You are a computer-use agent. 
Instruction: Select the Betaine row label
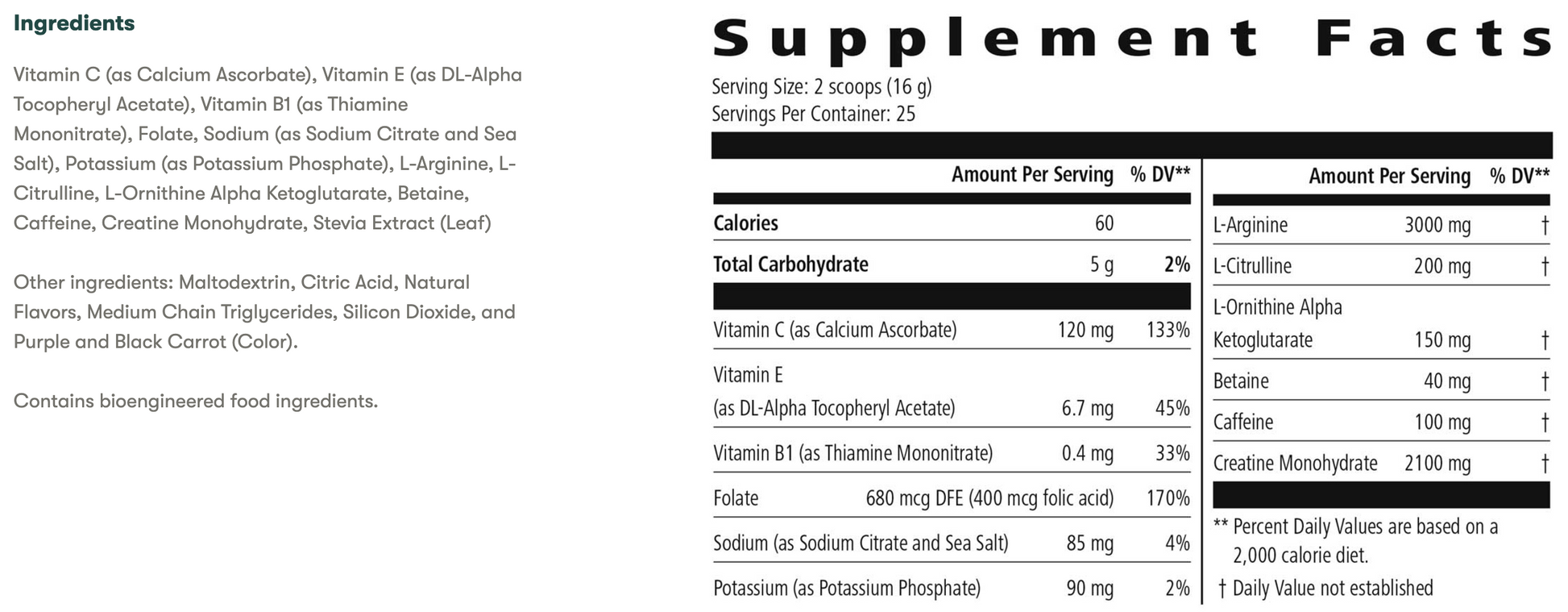[1241, 381]
